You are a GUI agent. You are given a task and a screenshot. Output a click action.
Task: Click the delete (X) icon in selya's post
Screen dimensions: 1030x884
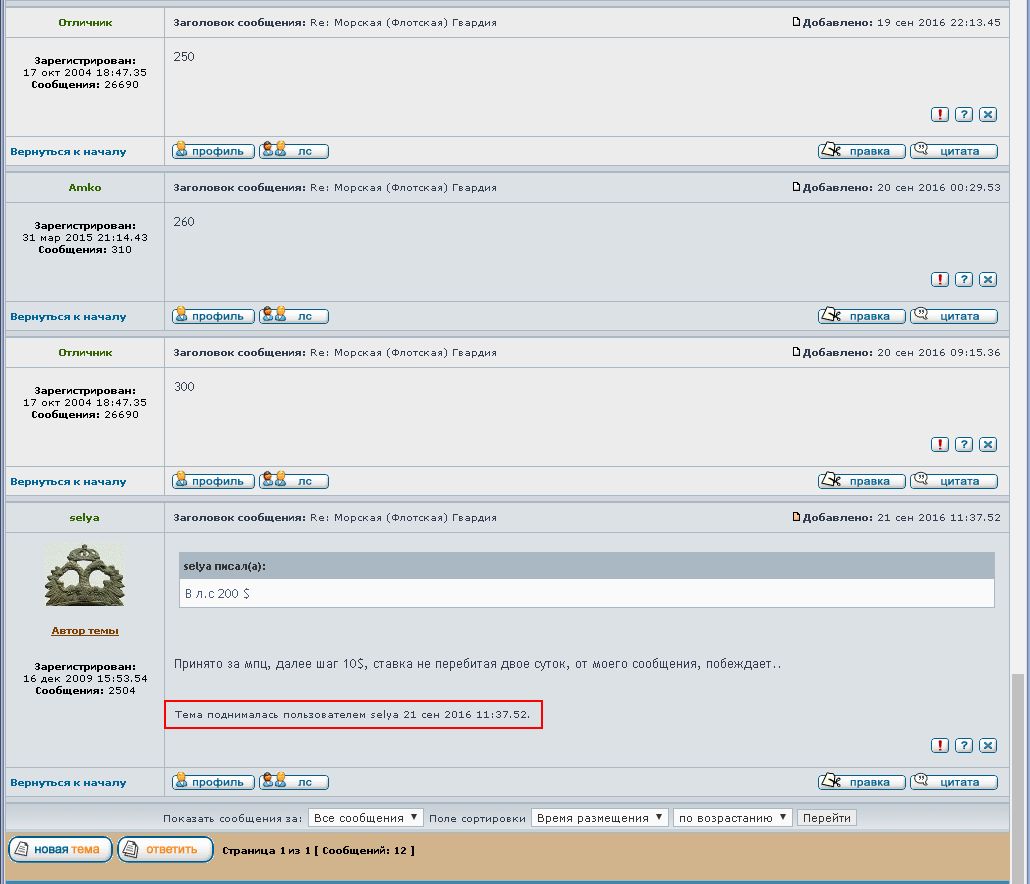point(988,746)
